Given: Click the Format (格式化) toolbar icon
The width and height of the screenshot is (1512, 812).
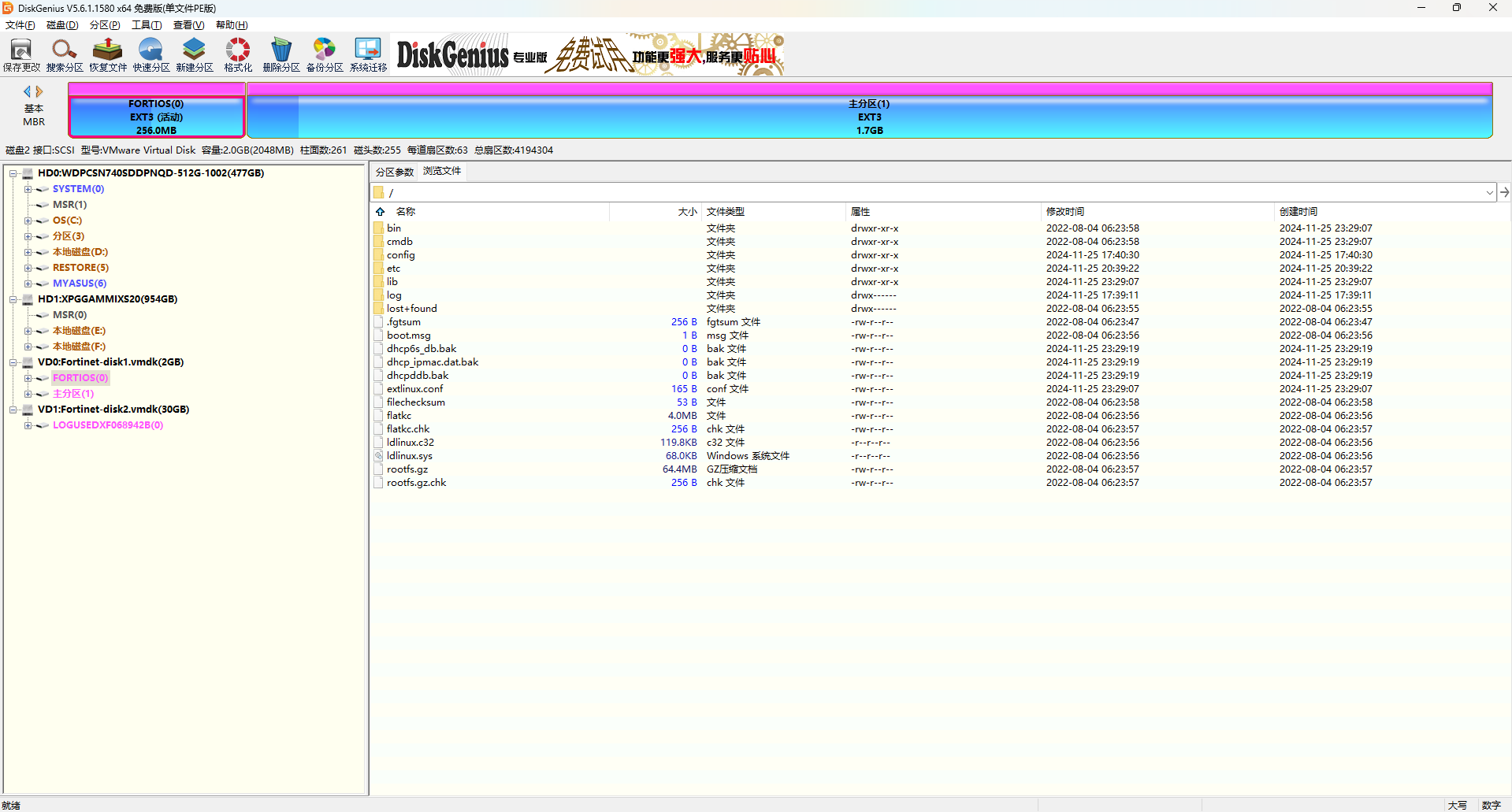Looking at the screenshot, I should [238, 54].
